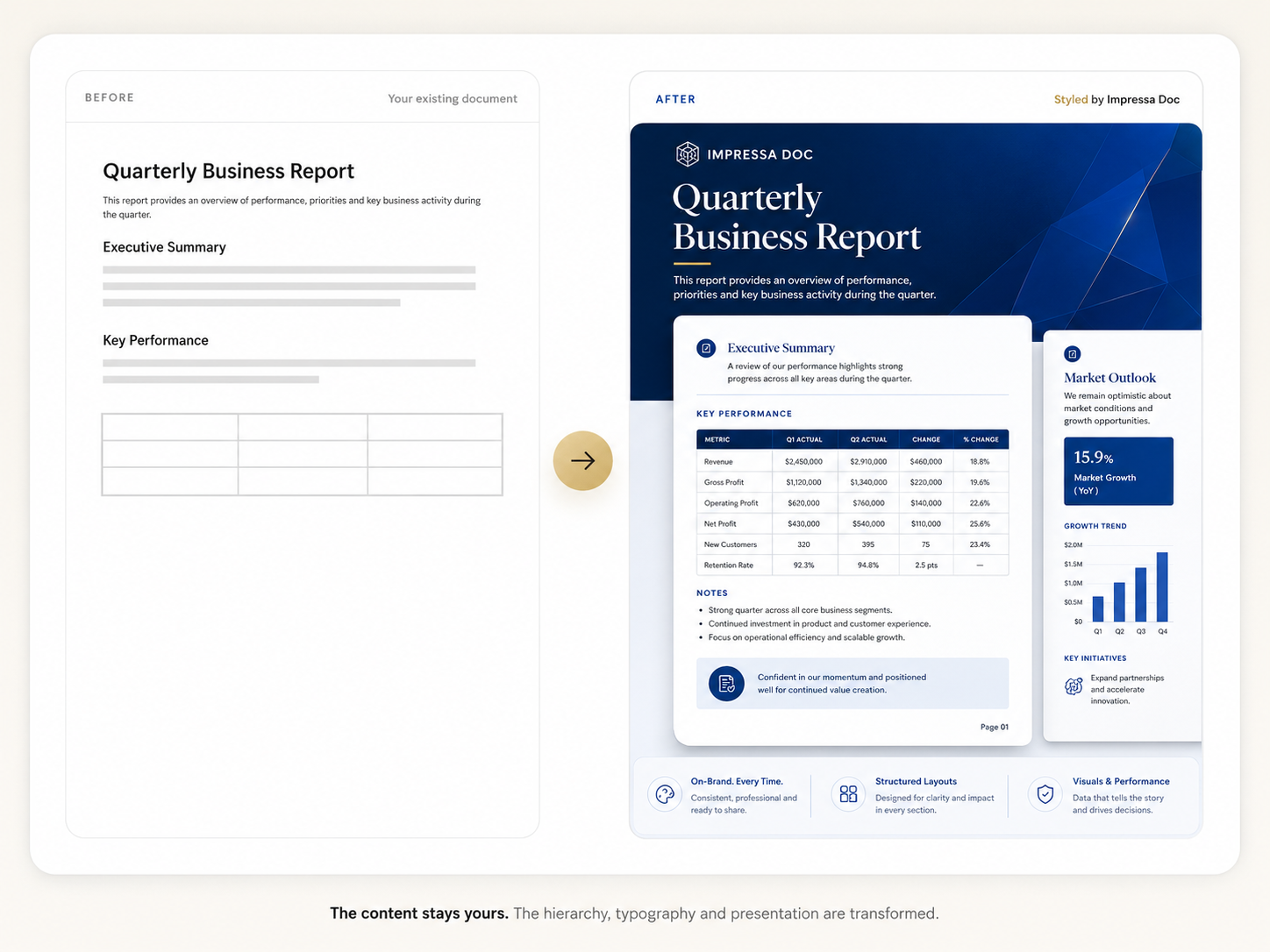Click the GROWTH TREND label
The image size is (1270, 952).
click(x=1095, y=526)
